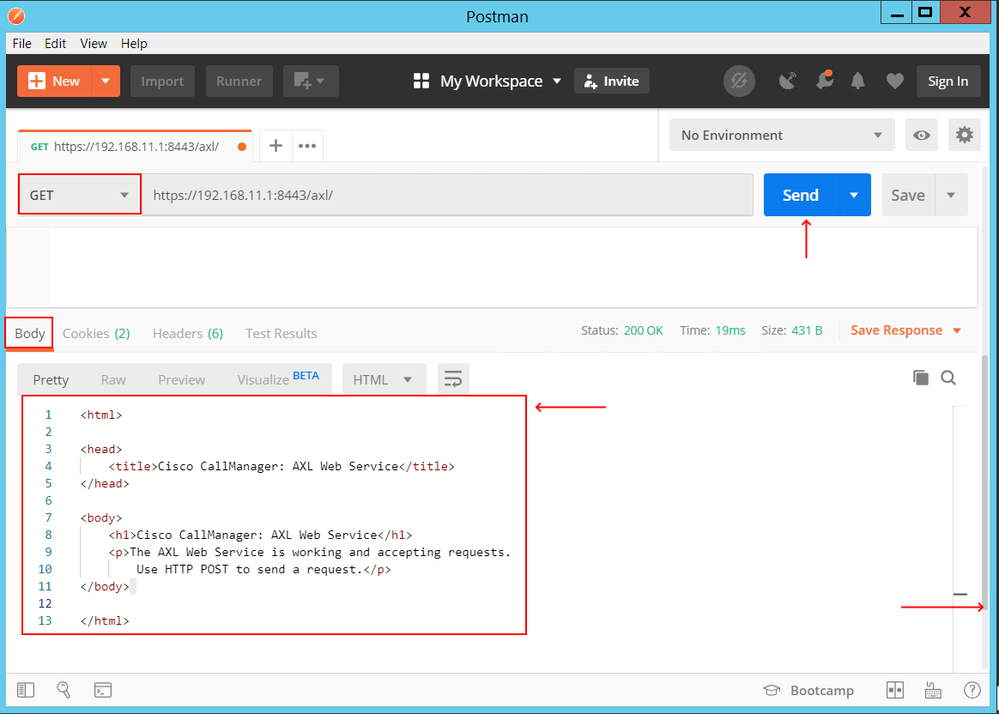999x714 pixels.
Task: Open the Edit menu
Action: click(55, 43)
